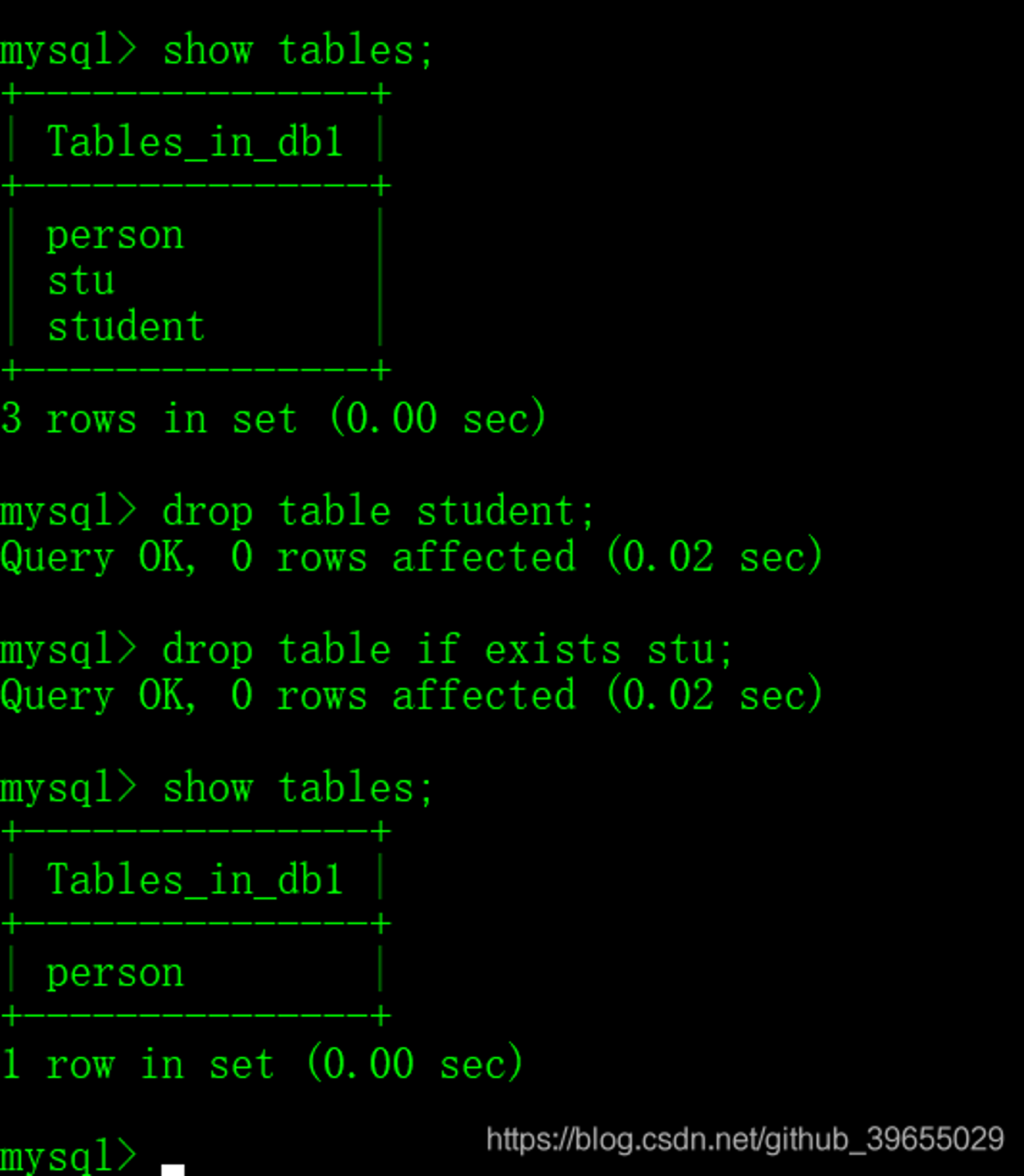Click the second 'show tables;' command
Viewport: 1024px width, 1176px height.
(297, 789)
